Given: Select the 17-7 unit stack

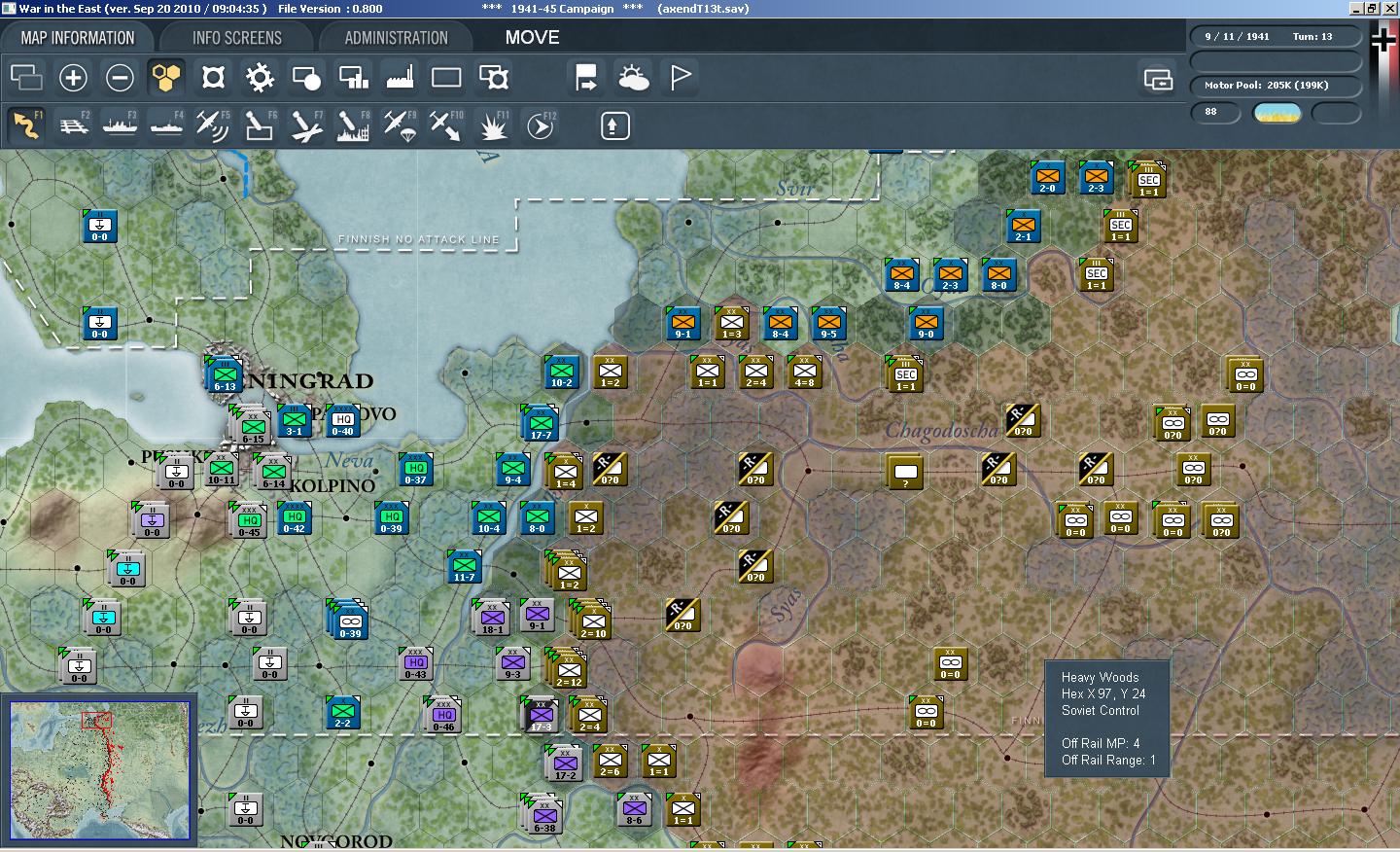Looking at the screenshot, I should [541, 423].
